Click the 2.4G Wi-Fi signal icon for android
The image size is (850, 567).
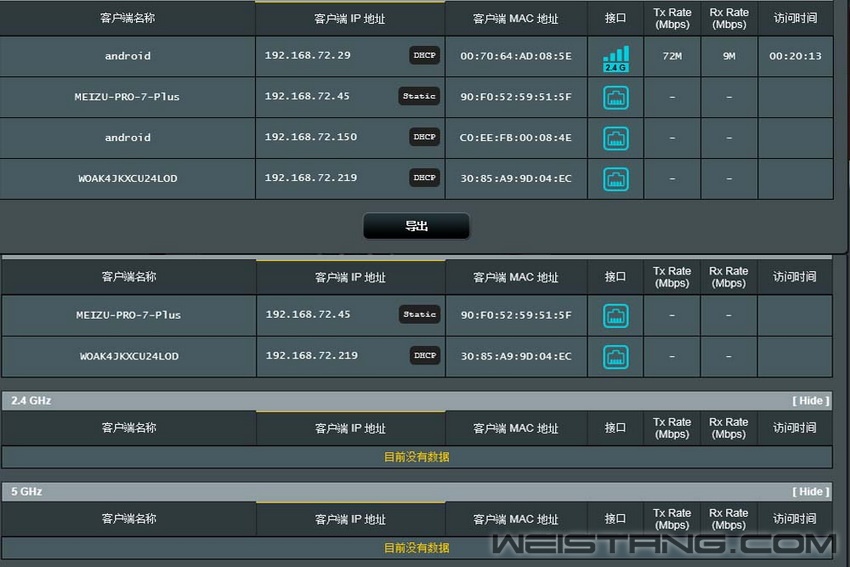pyautogui.click(x=616, y=58)
